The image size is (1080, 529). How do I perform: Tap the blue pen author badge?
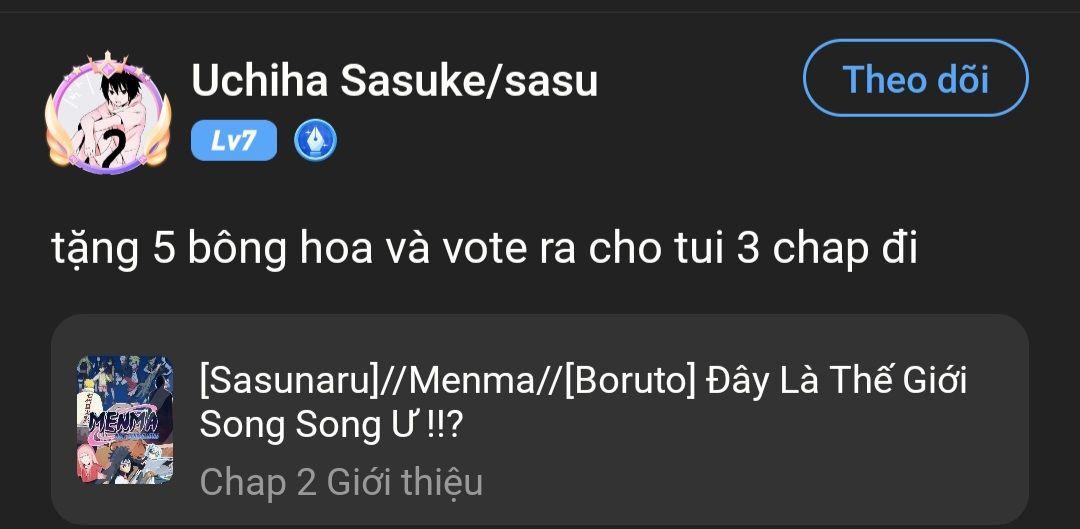pos(315,141)
